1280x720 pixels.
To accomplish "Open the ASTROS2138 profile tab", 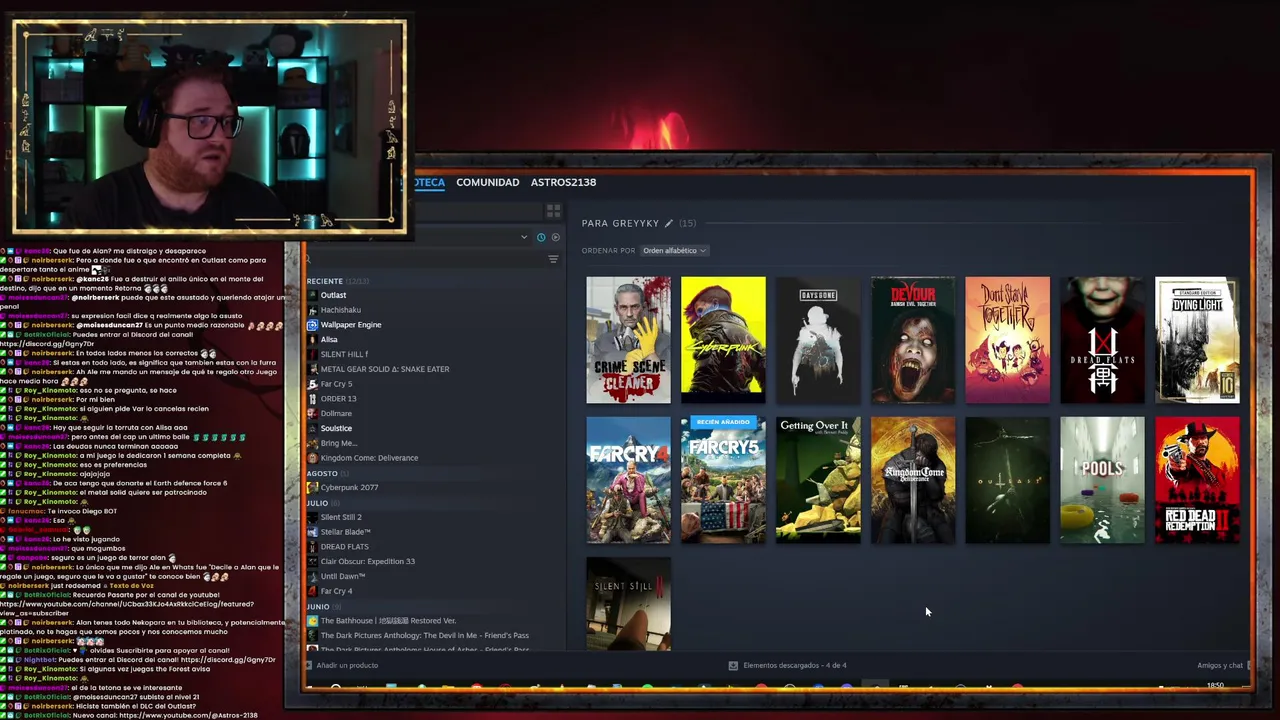I will point(563,182).
